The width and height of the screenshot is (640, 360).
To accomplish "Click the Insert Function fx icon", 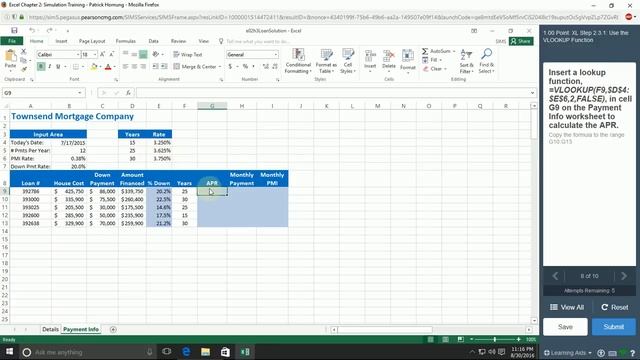I will (128, 93).
